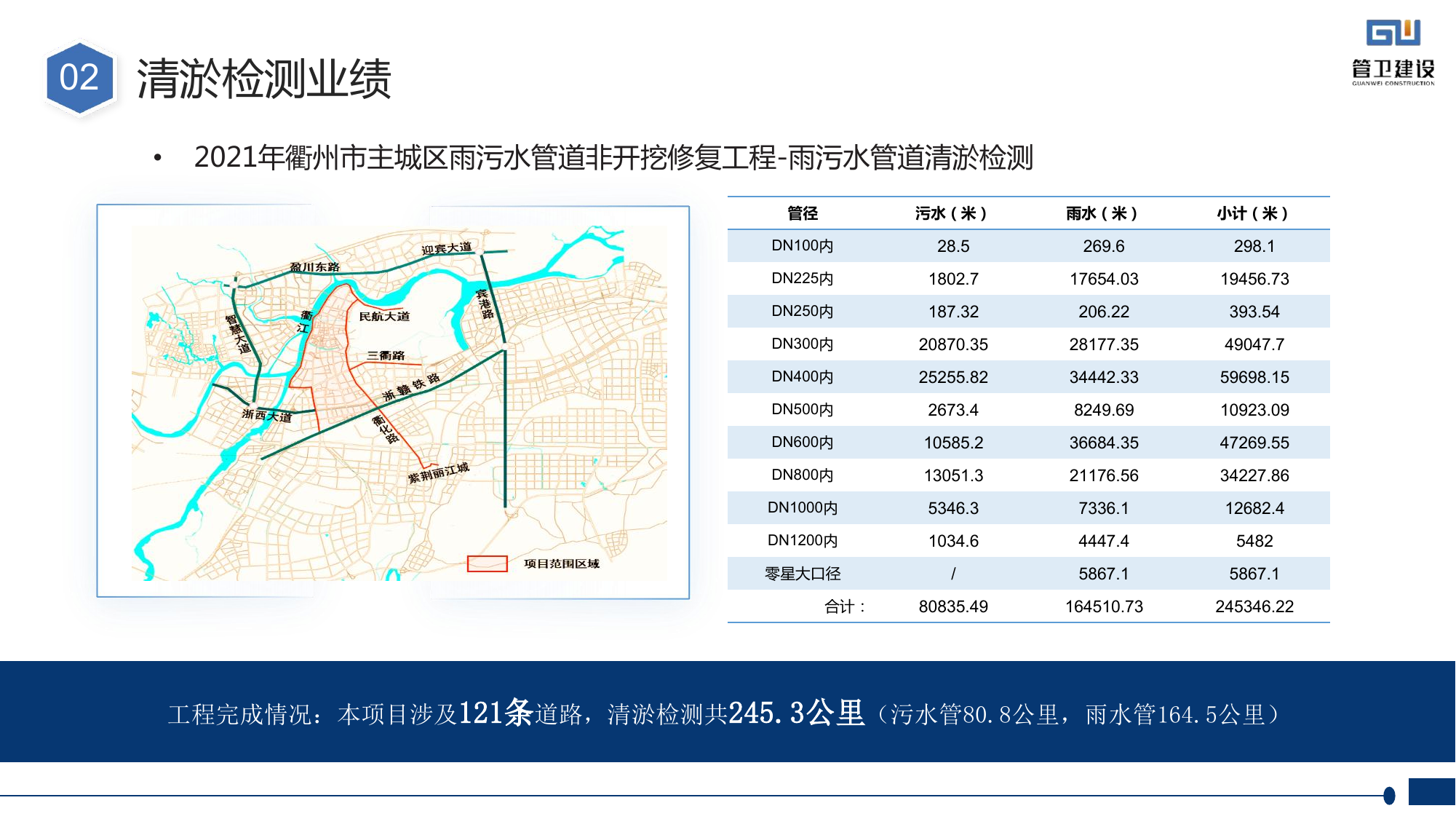Click the 浙赣铁路 railway label on map

[x=411, y=387]
